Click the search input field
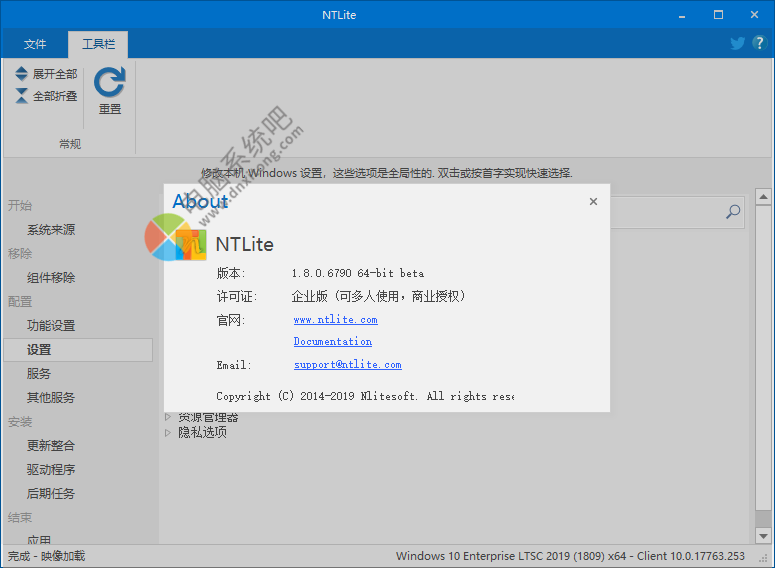Image resolution: width=775 pixels, height=568 pixels. click(x=677, y=212)
